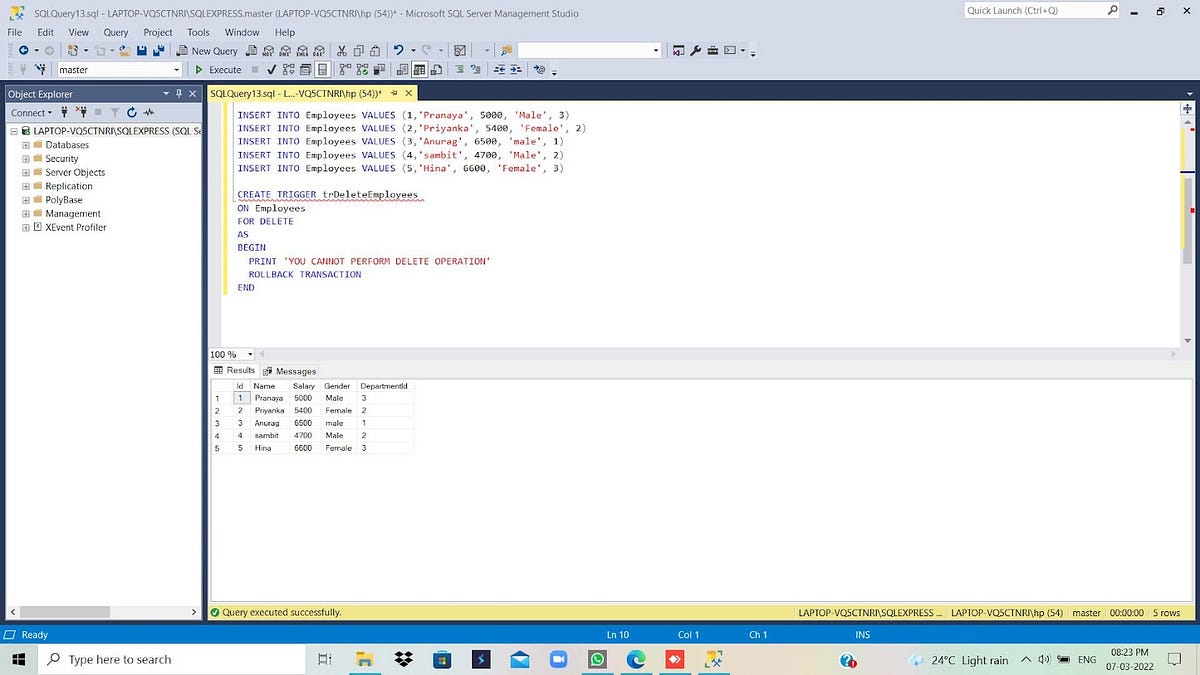This screenshot has height=675, width=1200.
Task: Open Microsoft Edge from the taskbar
Action: coord(637,659)
